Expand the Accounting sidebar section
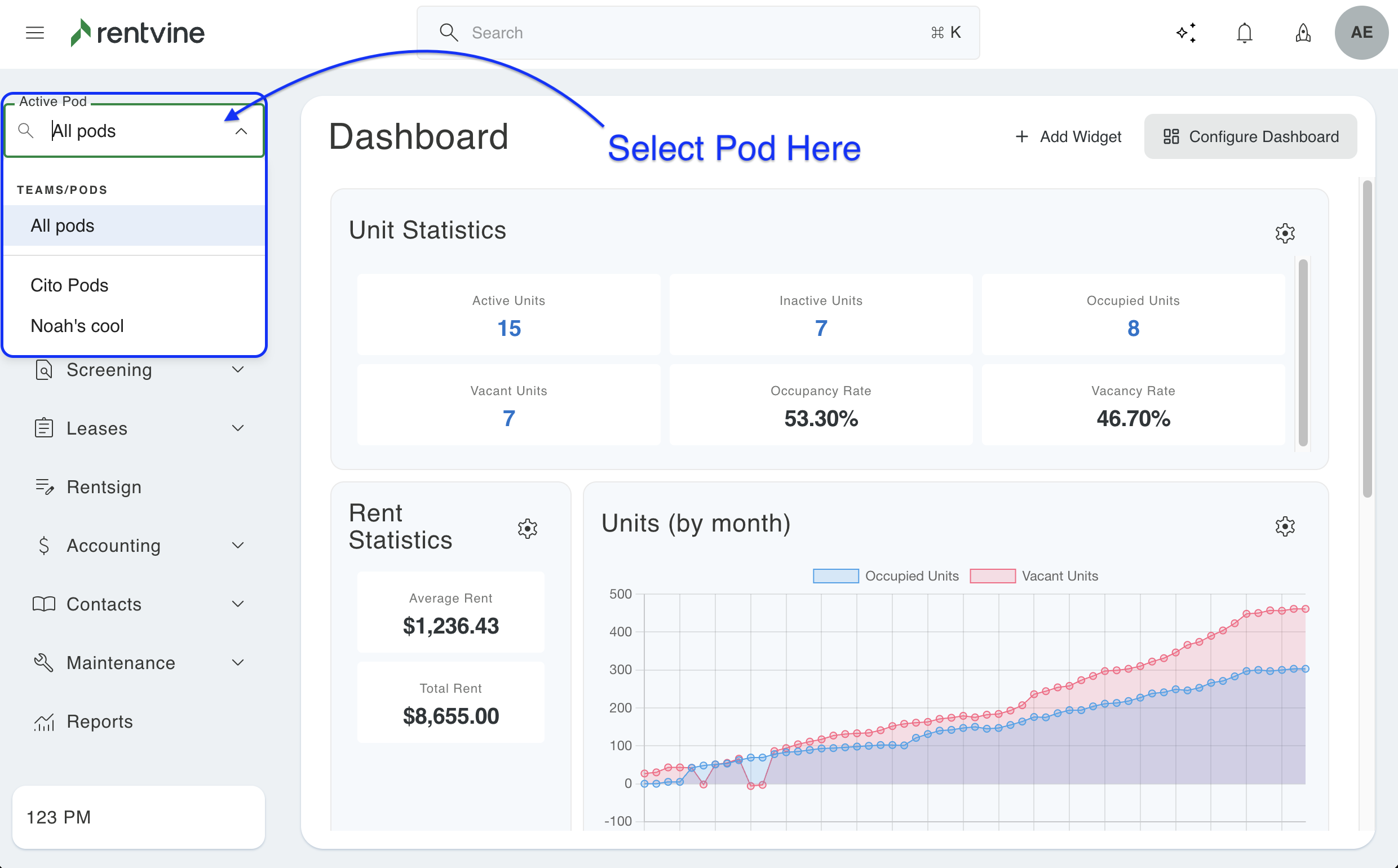1398x868 pixels. 238,546
